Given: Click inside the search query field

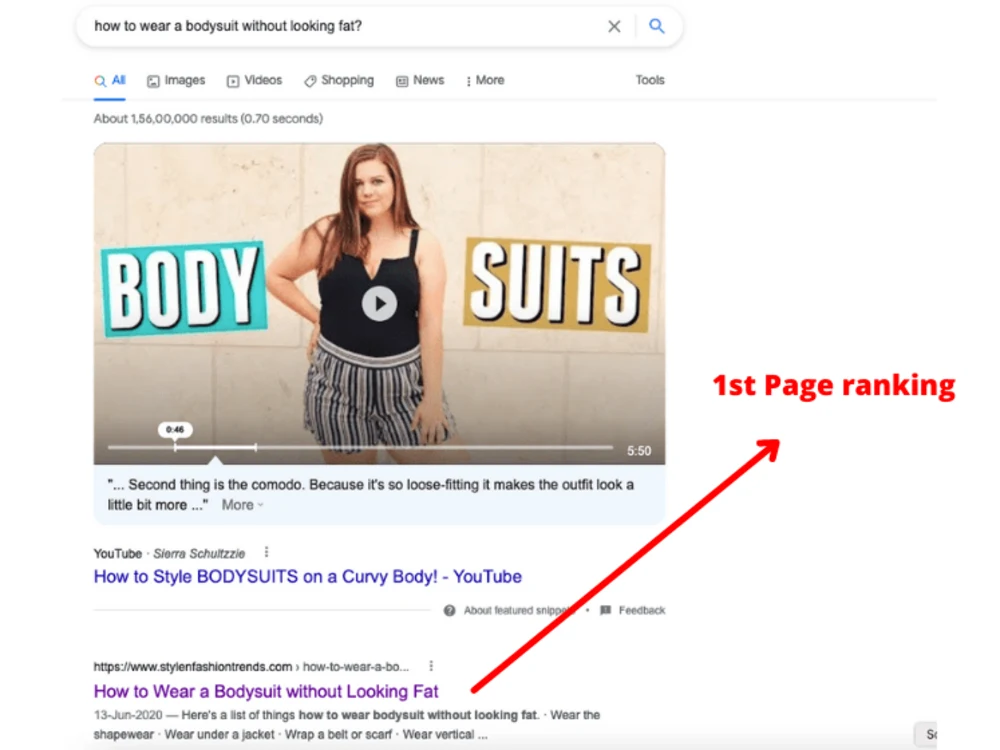Looking at the screenshot, I should pyautogui.click(x=344, y=26).
